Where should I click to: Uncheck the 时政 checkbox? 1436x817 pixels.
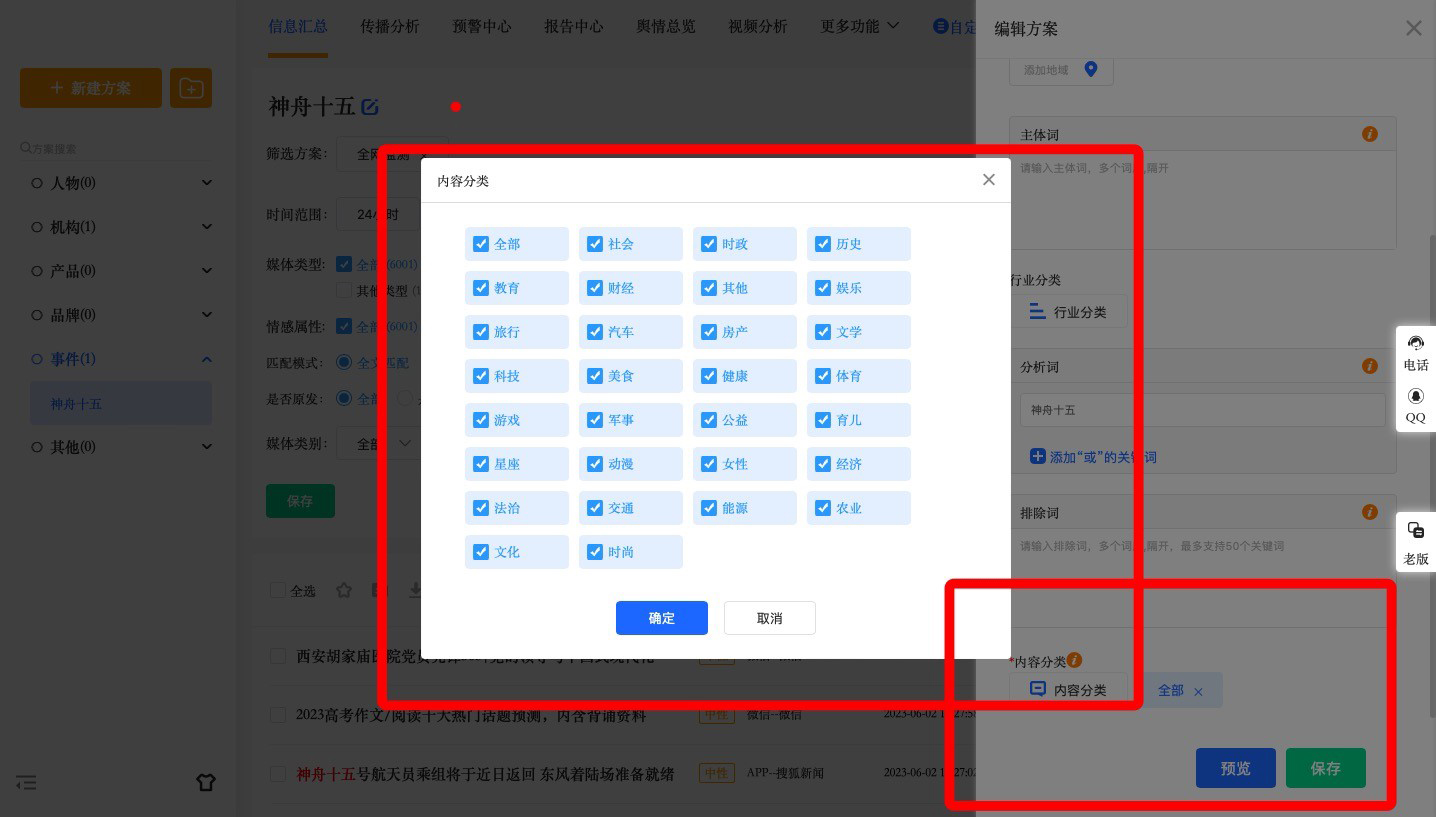click(709, 244)
